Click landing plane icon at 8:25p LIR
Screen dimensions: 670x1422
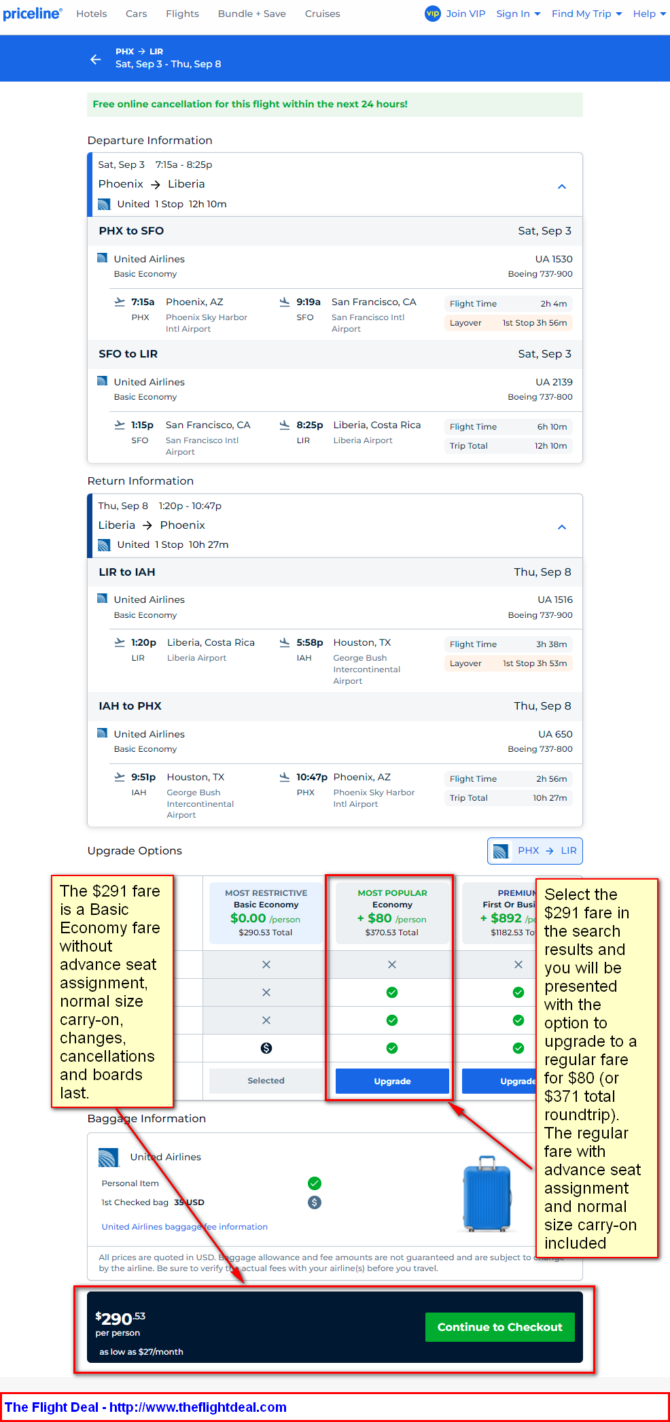click(285, 425)
